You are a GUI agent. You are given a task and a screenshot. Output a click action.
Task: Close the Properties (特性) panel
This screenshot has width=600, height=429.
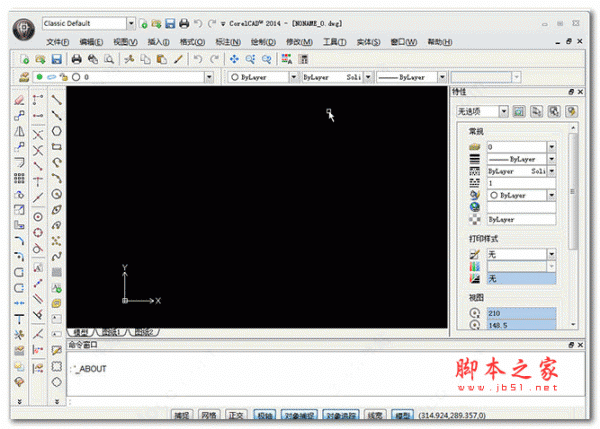580,92
